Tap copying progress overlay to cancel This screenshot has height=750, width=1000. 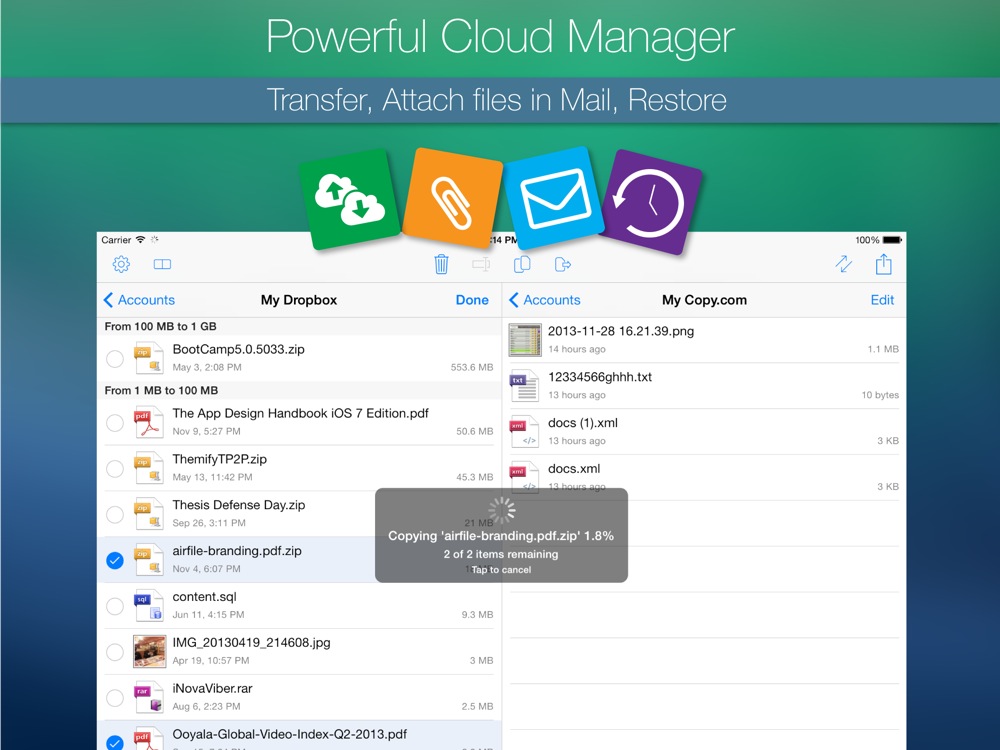click(501, 535)
